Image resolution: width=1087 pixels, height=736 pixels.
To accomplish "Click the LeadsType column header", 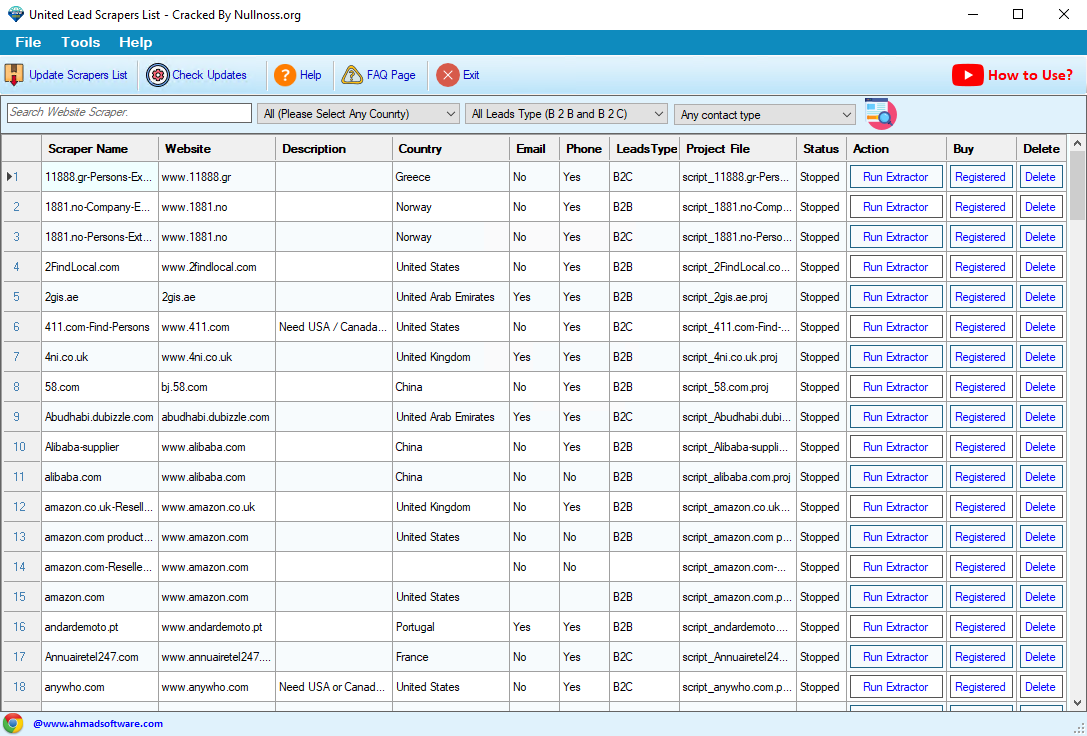I will click(644, 148).
